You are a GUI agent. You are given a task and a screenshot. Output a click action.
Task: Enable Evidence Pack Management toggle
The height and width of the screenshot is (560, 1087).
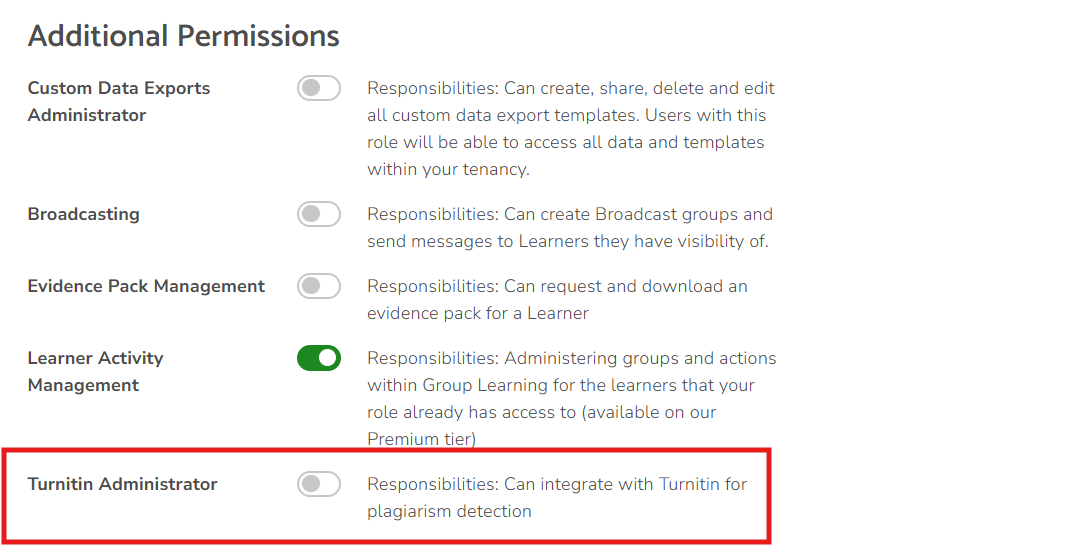319,286
